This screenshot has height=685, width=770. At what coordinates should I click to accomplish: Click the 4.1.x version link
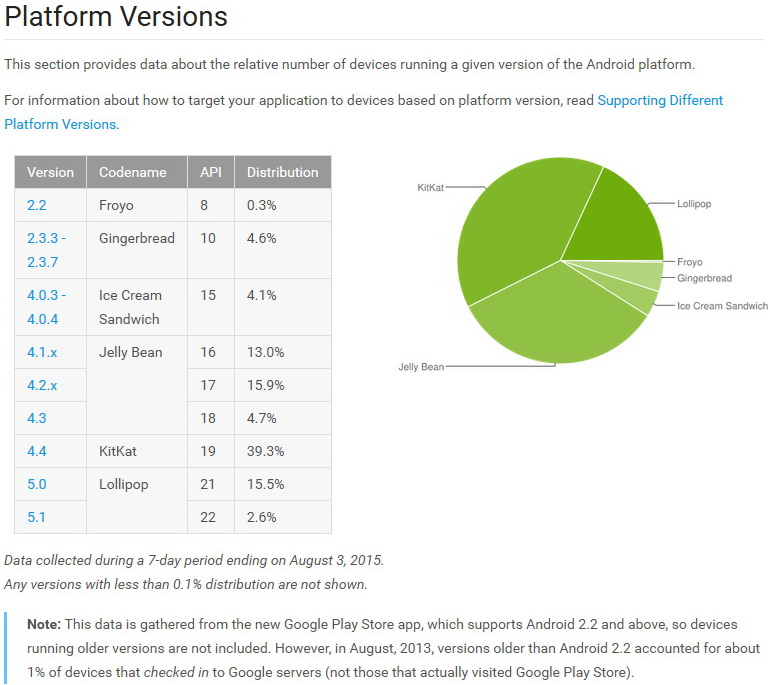click(x=44, y=352)
